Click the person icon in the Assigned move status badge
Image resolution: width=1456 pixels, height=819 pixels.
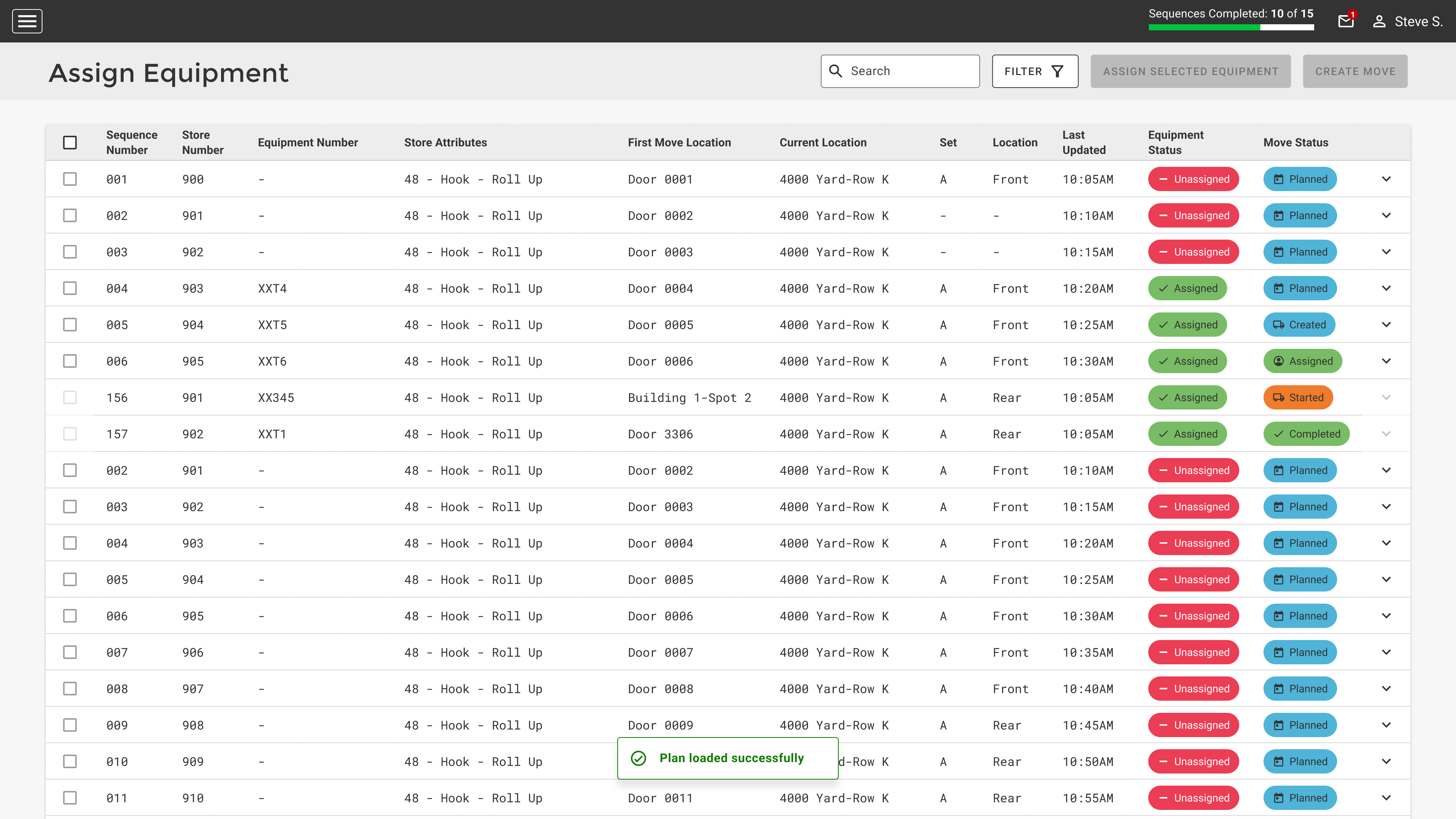[1279, 361]
